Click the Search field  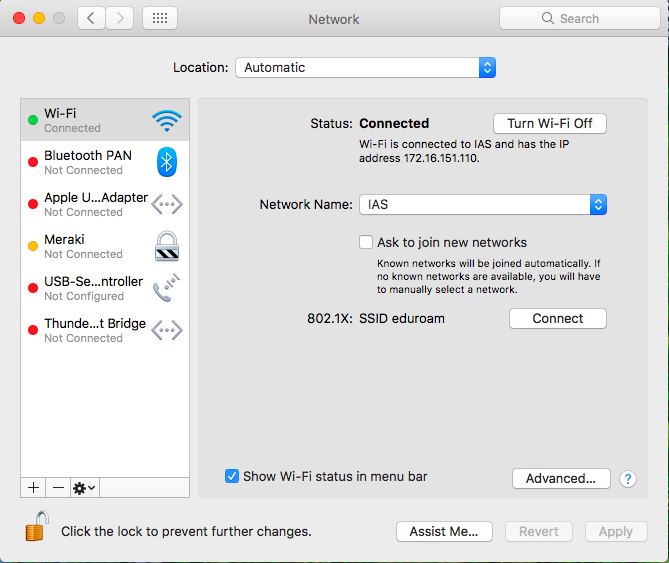coord(579,18)
